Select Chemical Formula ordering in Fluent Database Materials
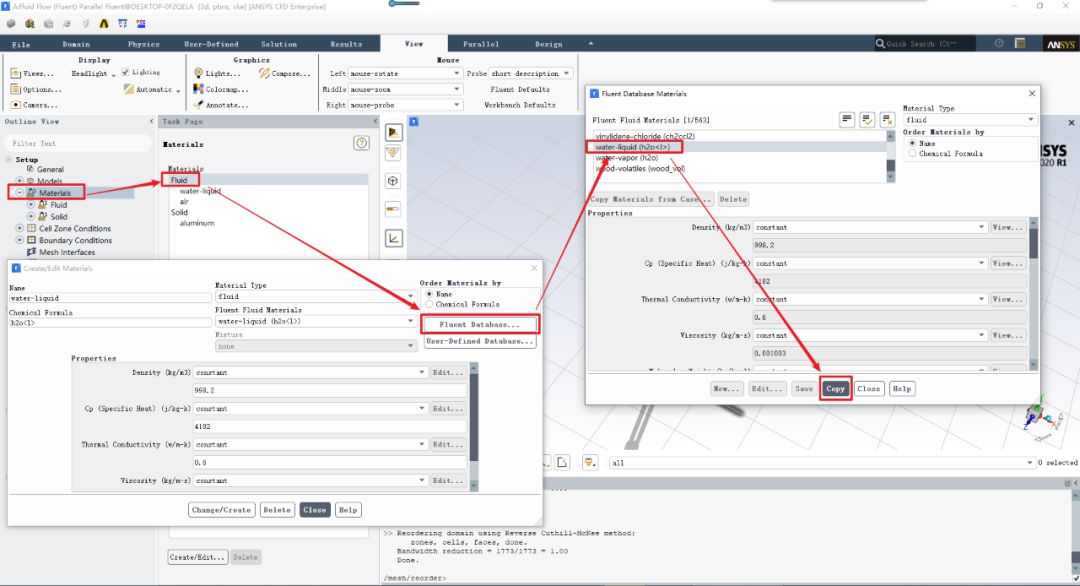This screenshot has width=1080, height=586. pyautogui.click(x=913, y=154)
